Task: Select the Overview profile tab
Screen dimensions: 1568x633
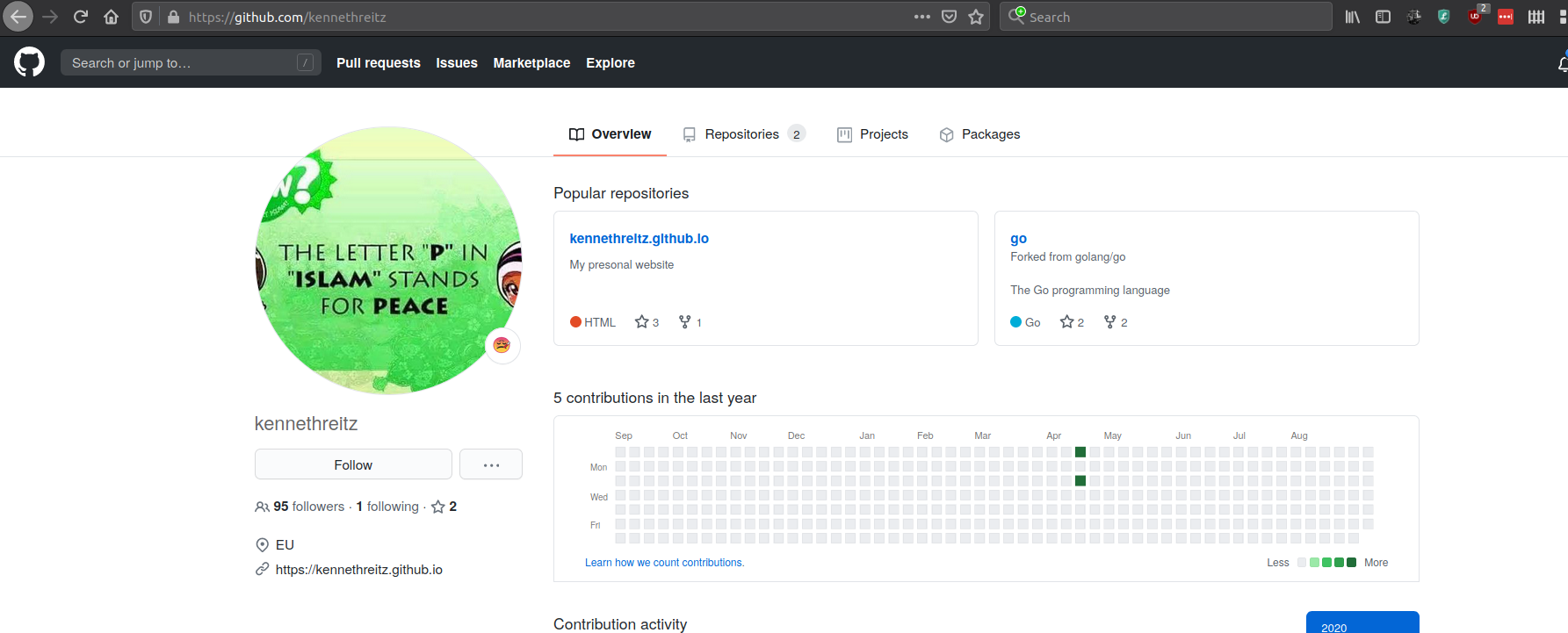Action: coord(610,134)
